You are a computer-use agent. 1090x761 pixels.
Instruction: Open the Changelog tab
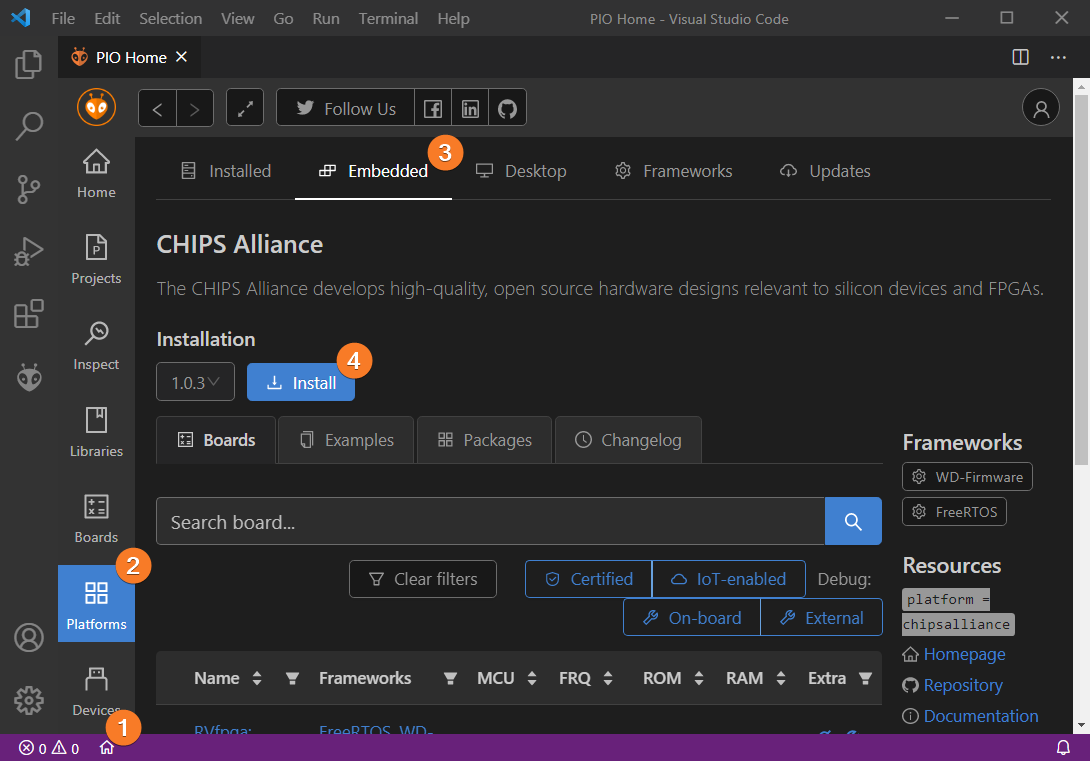tap(628, 440)
